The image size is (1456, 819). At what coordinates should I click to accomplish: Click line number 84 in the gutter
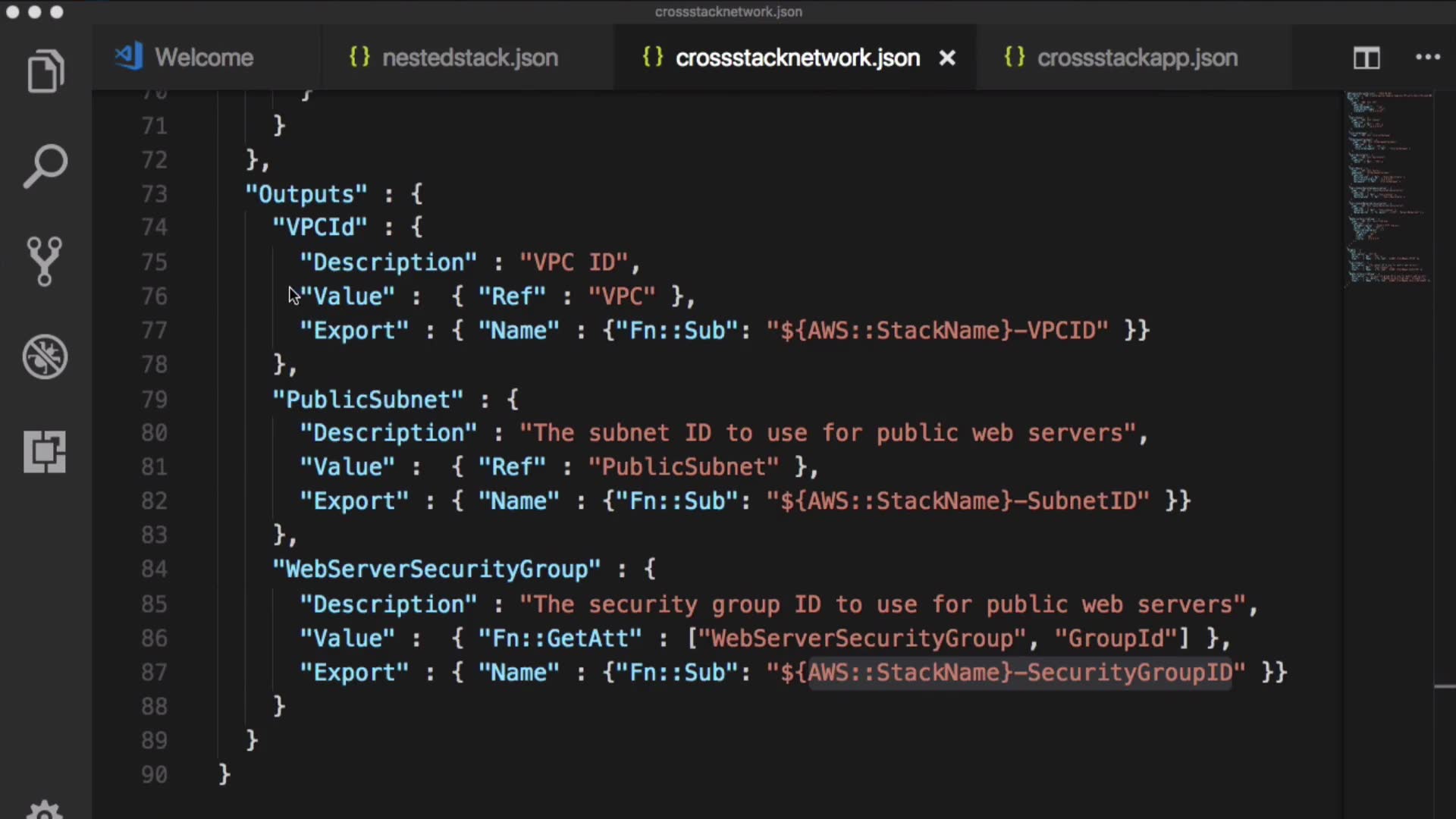tap(154, 570)
